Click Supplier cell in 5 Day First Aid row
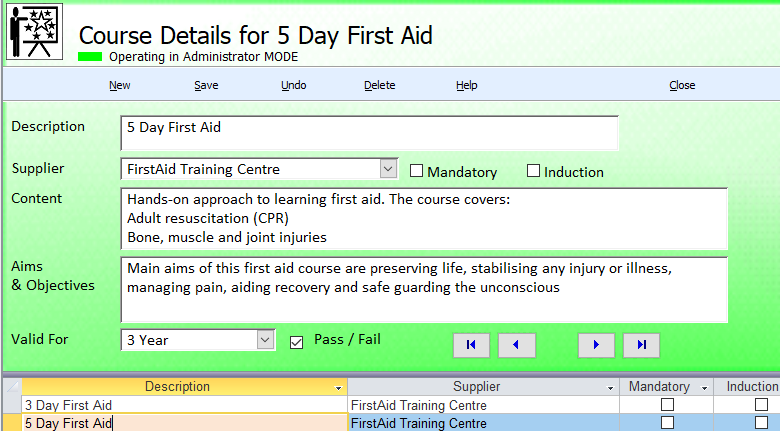780x431 pixels. (x=483, y=423)
